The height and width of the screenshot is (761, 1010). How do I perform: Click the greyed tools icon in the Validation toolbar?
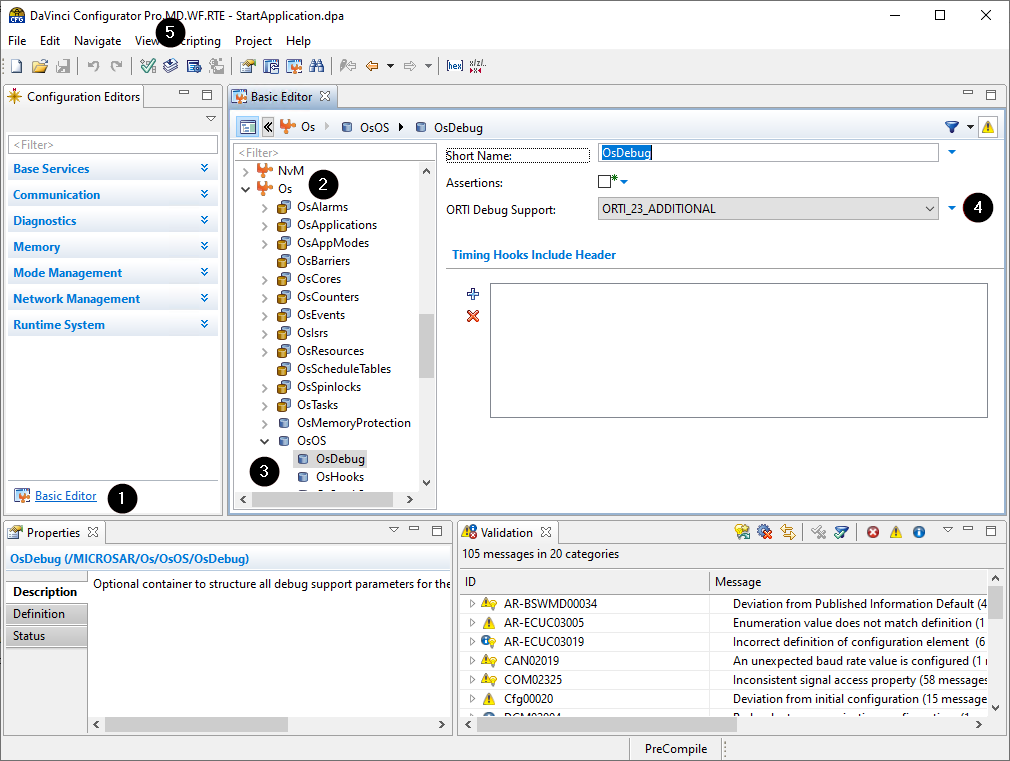(x=818, y=532)
